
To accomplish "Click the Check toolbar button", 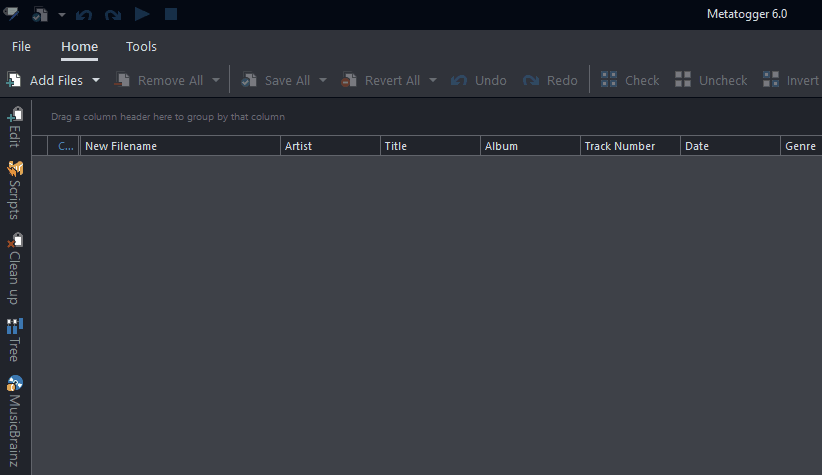I will 630,80.
